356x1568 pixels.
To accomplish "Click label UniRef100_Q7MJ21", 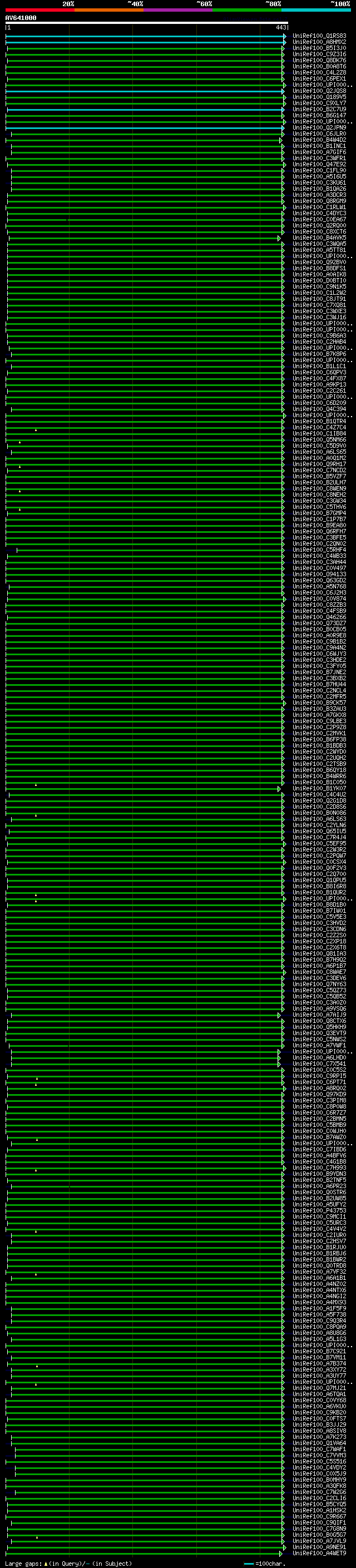I will coord(319,1388).
